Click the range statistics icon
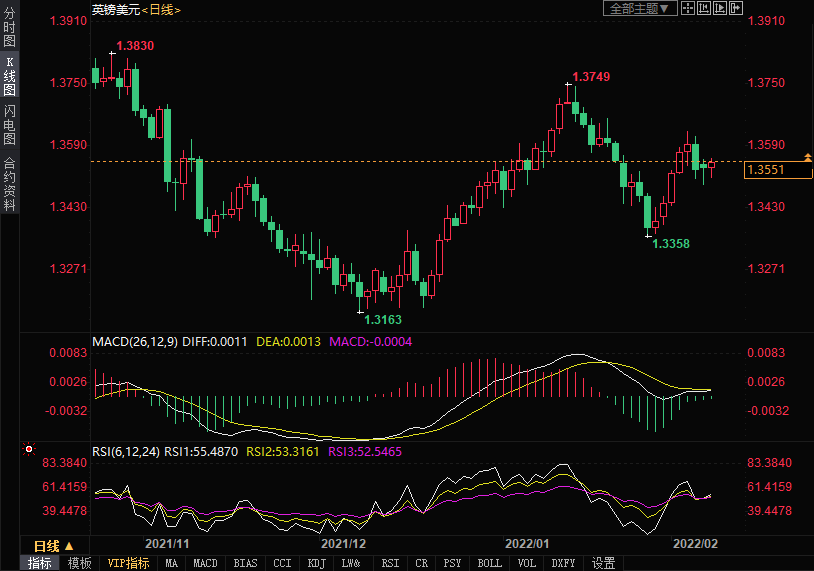This screenshot has width=814, height=571. click(705, 8)
